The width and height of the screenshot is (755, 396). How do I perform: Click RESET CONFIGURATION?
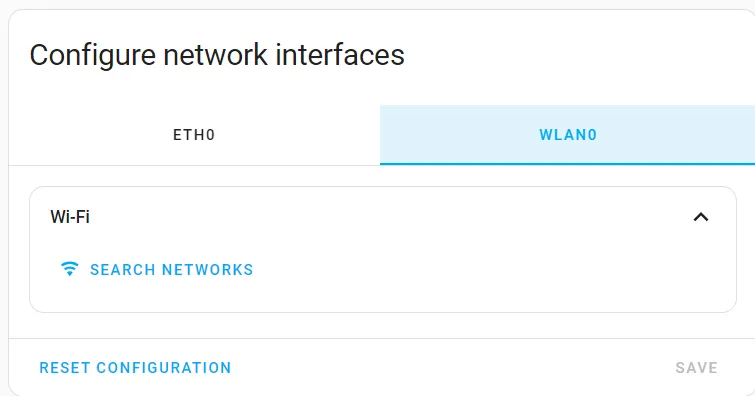coord(135,368)
